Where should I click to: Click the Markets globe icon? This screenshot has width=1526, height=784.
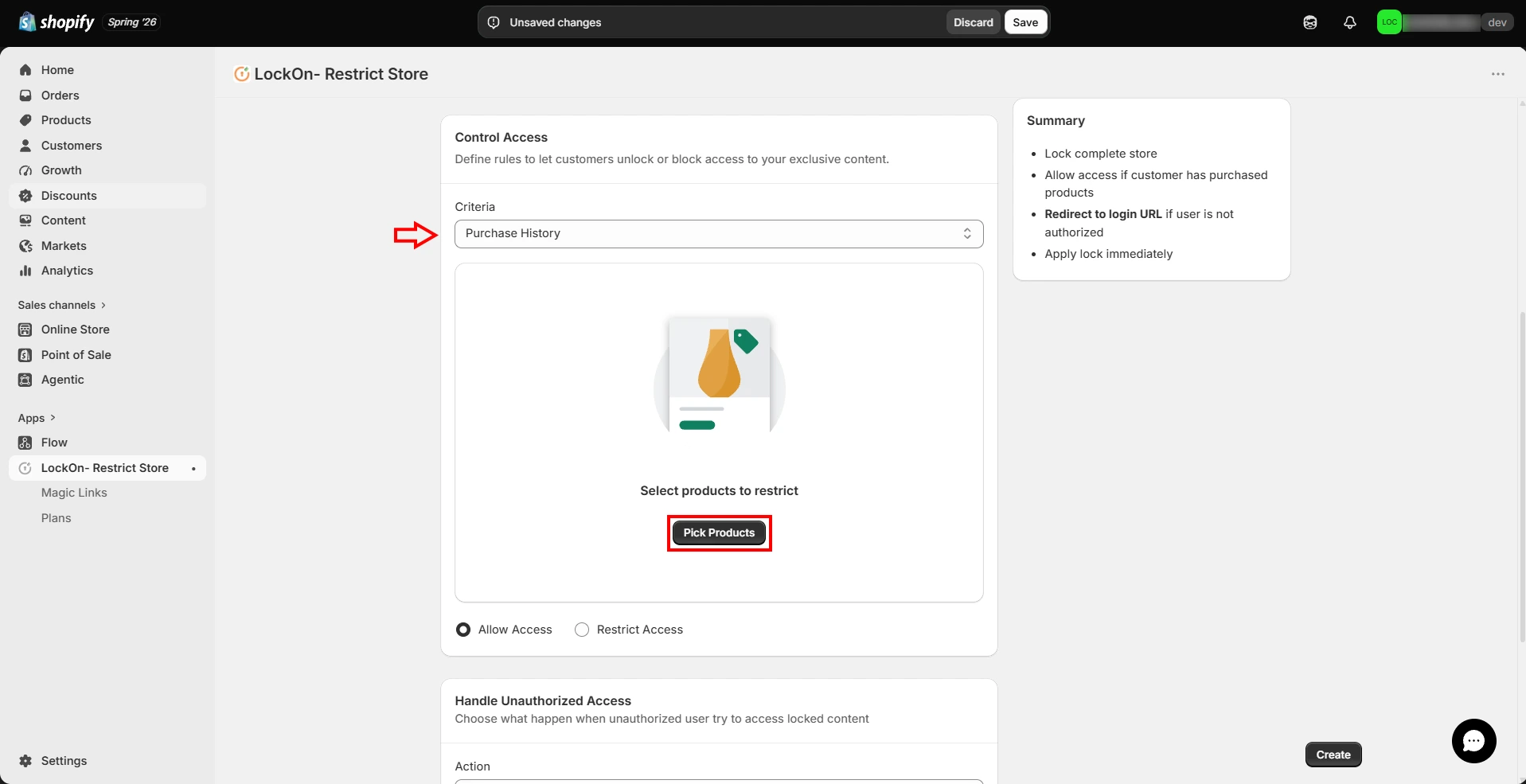point(25,246)
